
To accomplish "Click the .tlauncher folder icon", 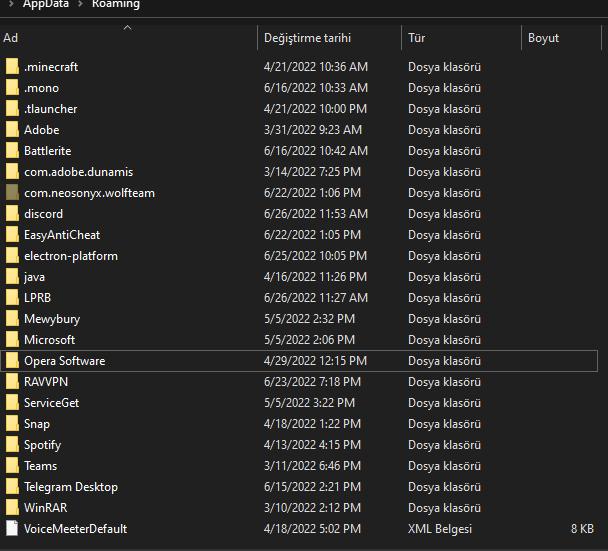I will pos(12,109).
